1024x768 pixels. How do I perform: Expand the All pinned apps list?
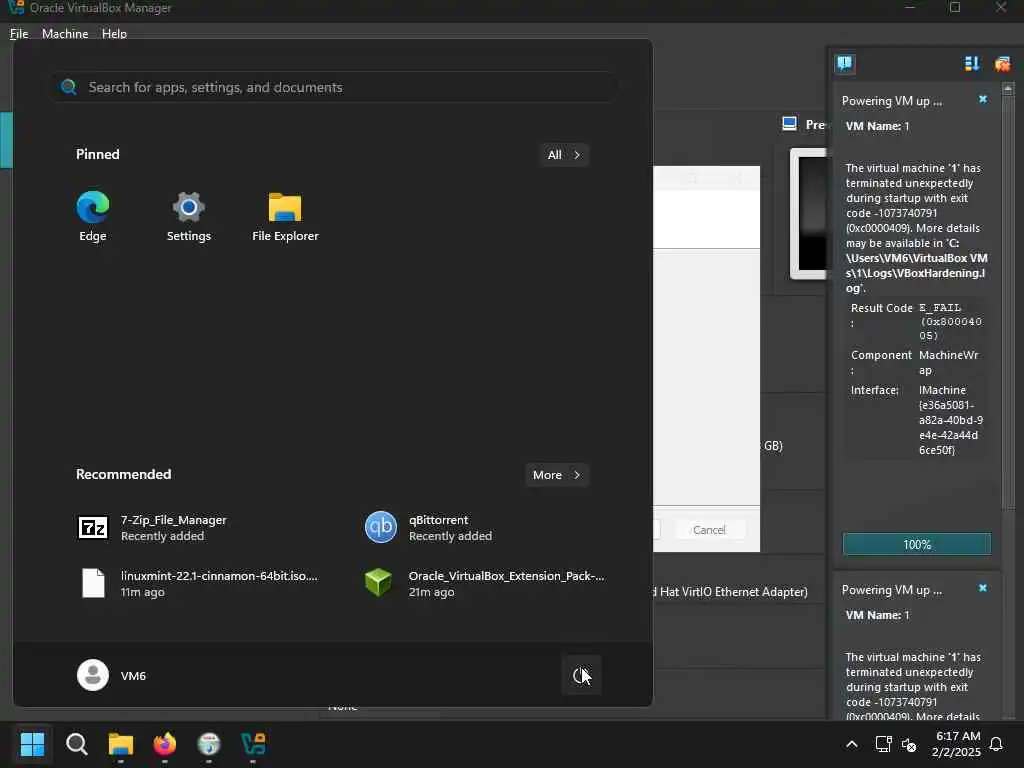[x=564, y=155]
